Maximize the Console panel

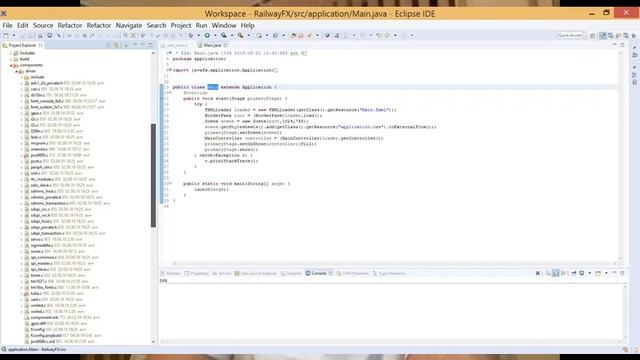click(622, 273)
